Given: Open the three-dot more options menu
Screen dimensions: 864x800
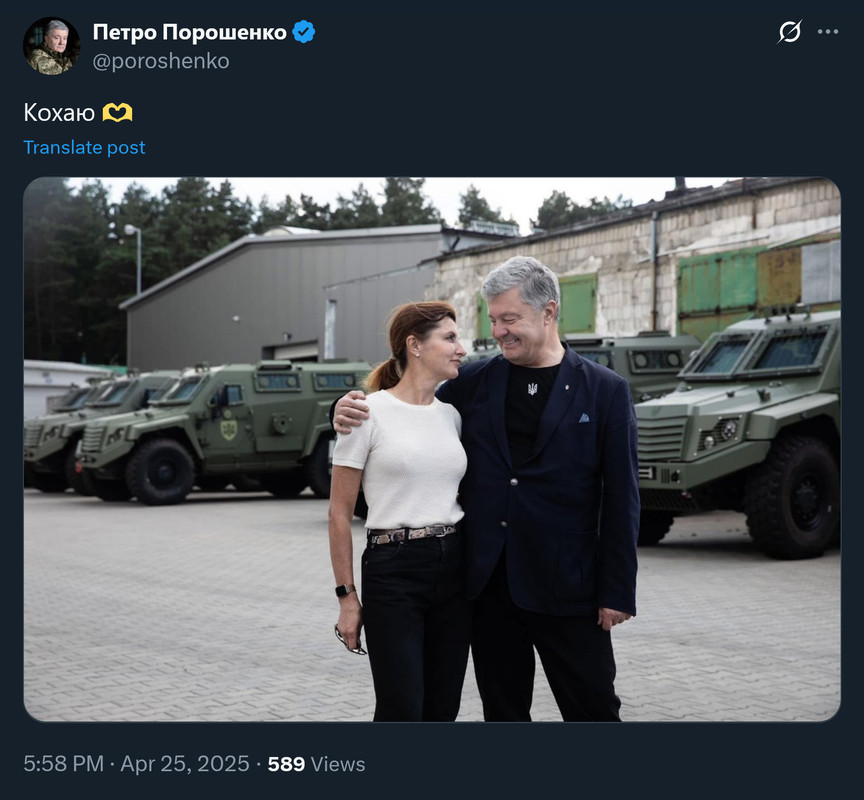Looking at the screenshot, I should 828,32.
